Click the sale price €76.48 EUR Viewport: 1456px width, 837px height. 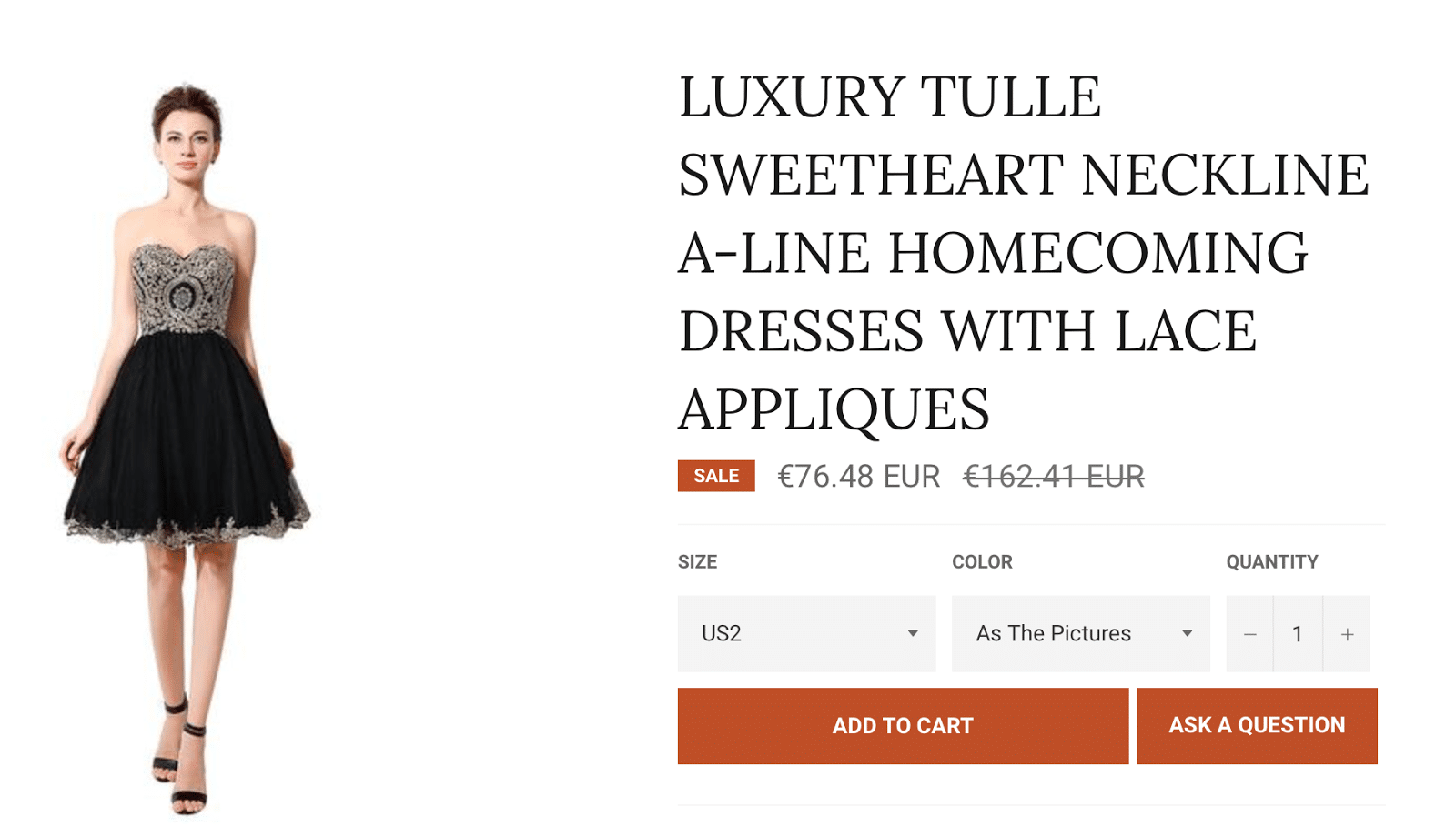click(x=858, y=477)
